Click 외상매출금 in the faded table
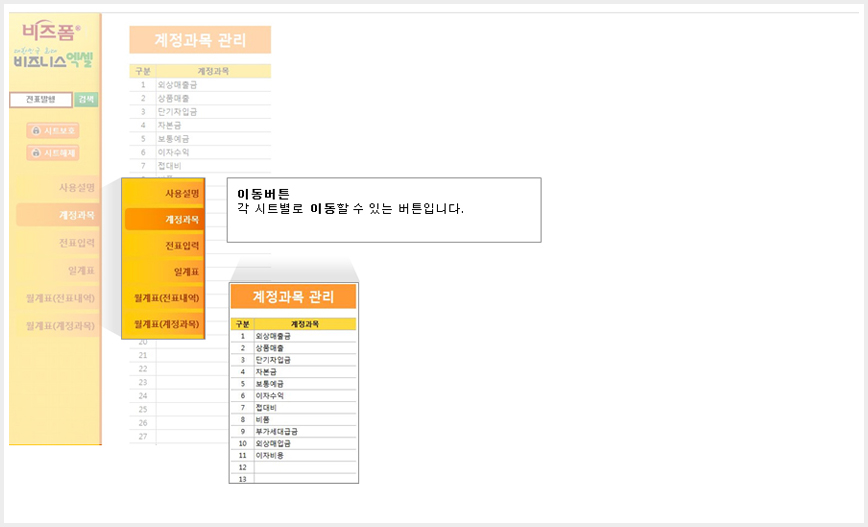 (x=177, y=85)
